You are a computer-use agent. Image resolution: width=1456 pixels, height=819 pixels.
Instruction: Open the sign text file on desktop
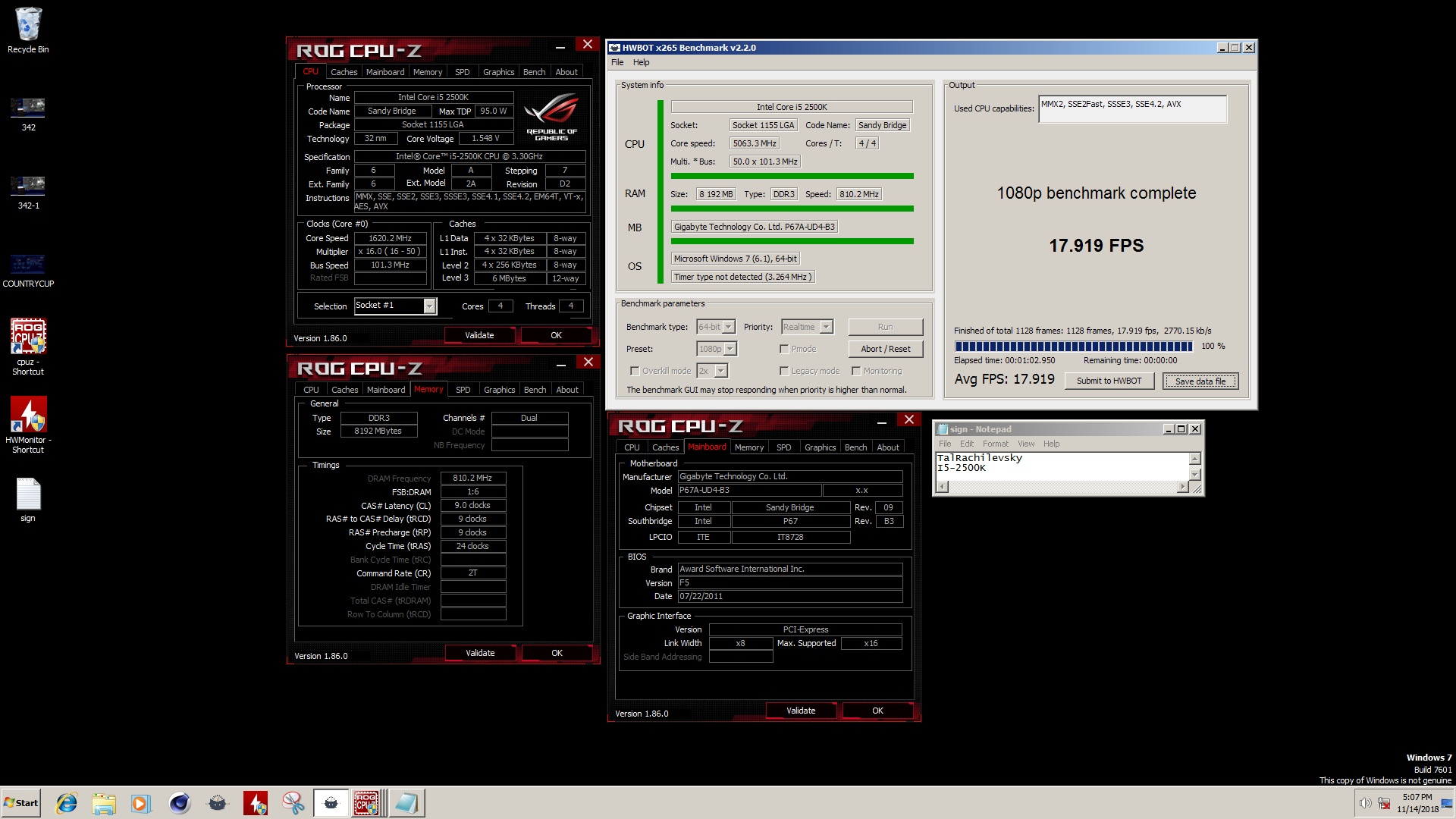pyautogui.click(x=28, y=500)
